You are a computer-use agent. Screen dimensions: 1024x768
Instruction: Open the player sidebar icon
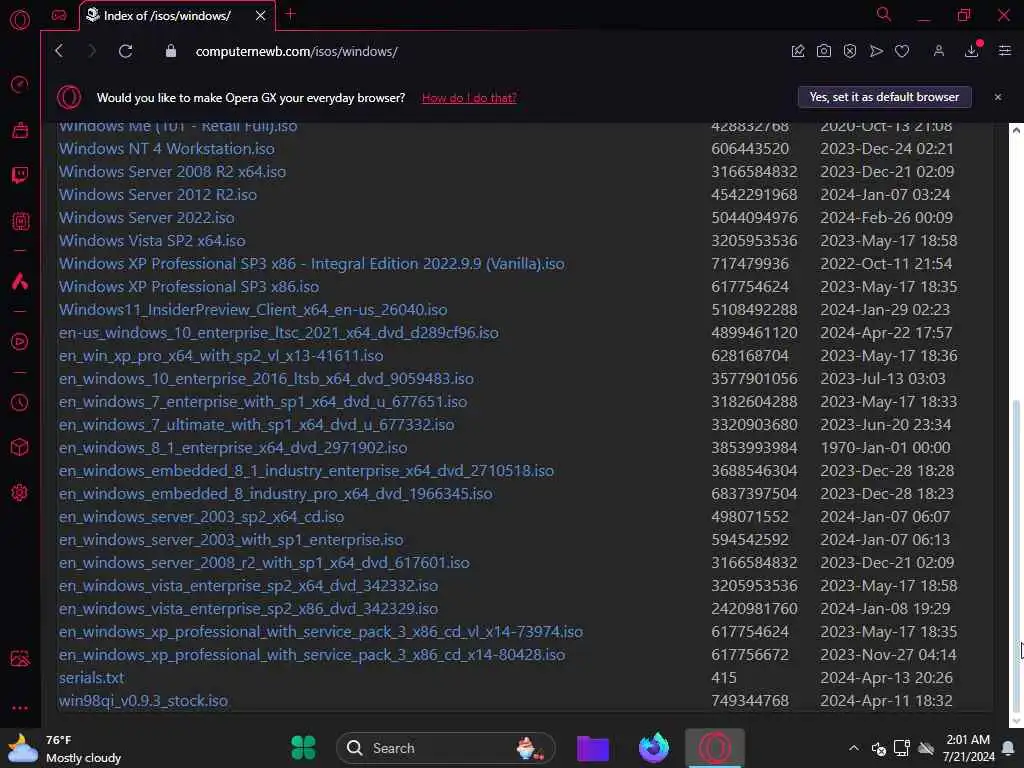pos(20,342)
